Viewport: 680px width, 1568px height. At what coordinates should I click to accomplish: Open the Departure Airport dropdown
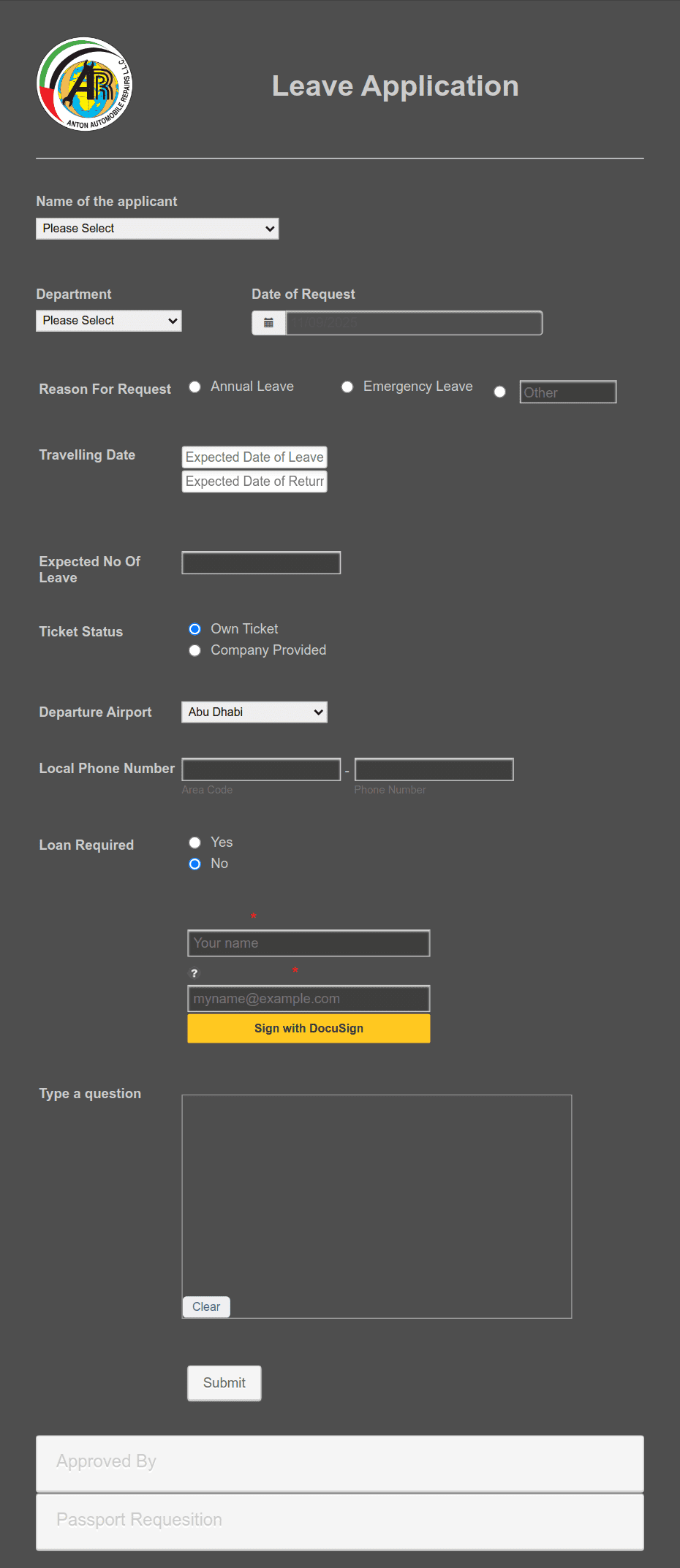[x=254, y=712]
